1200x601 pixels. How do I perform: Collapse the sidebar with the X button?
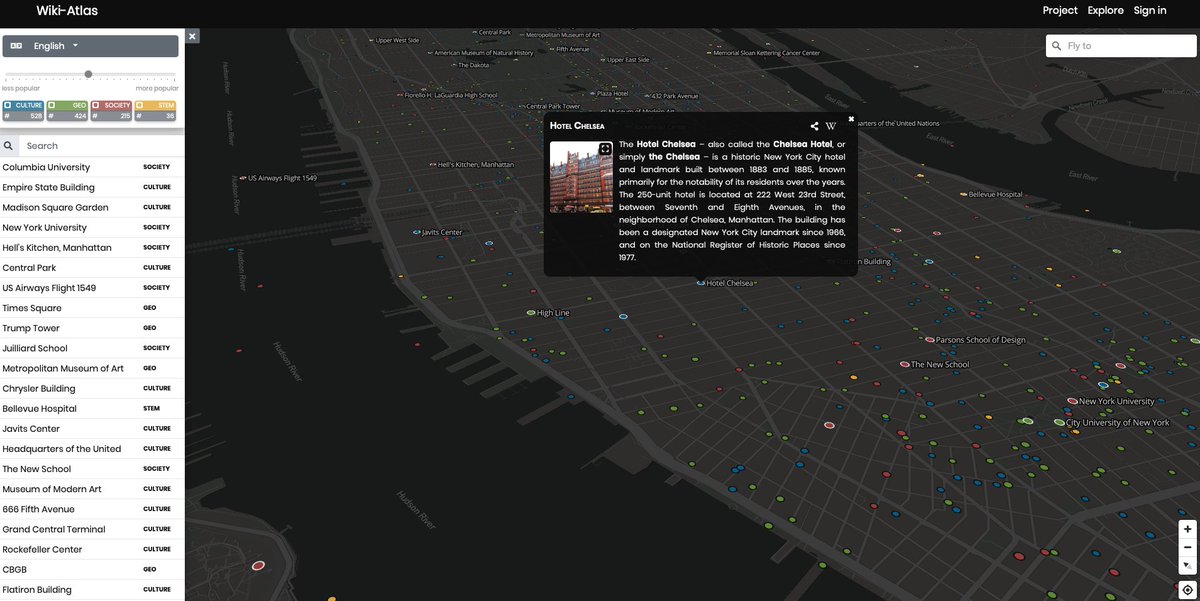(193, 36)
